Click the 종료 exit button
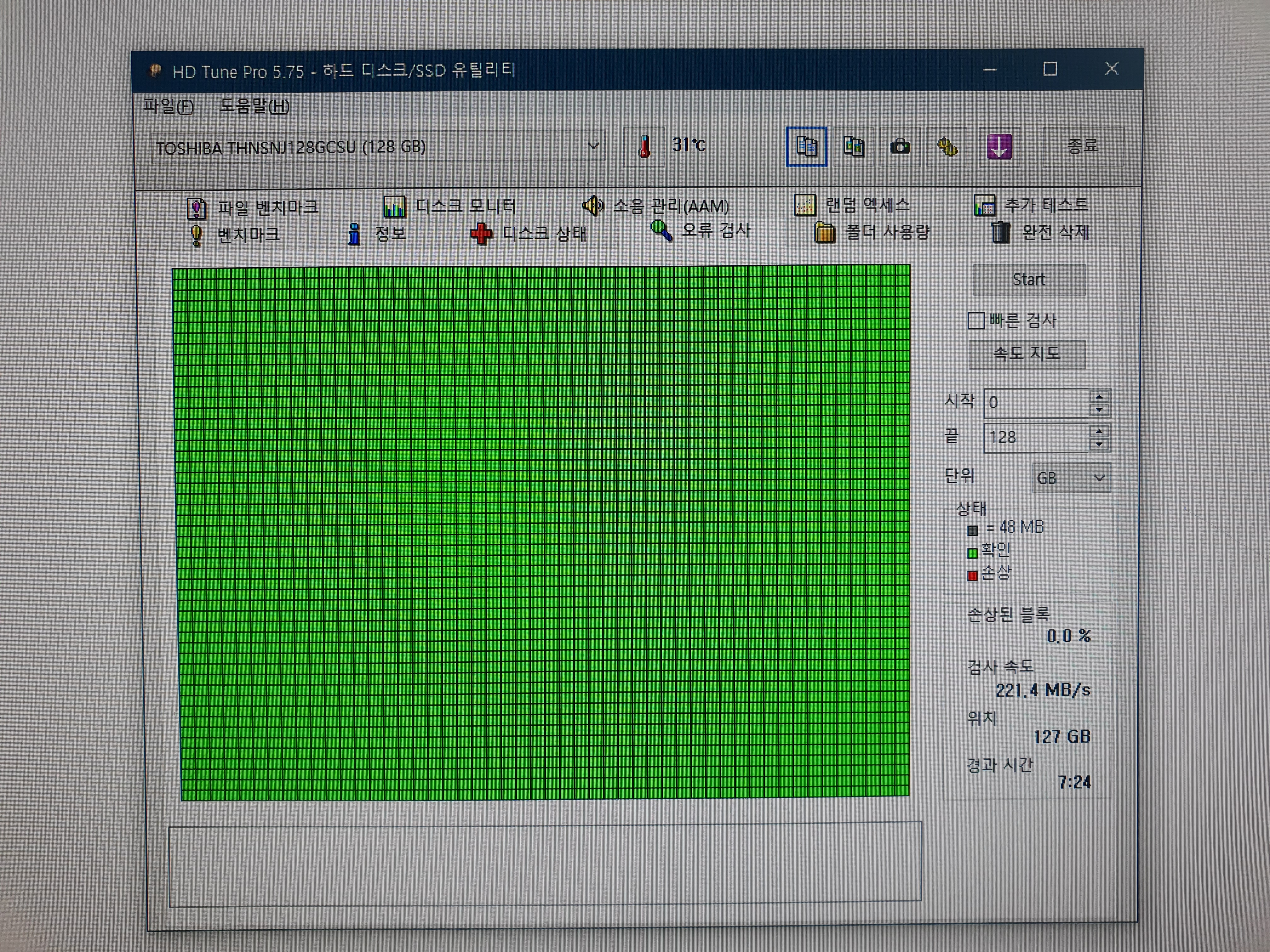The width and height of the screenshot is (1270, 952). [x=1083, y=147]
